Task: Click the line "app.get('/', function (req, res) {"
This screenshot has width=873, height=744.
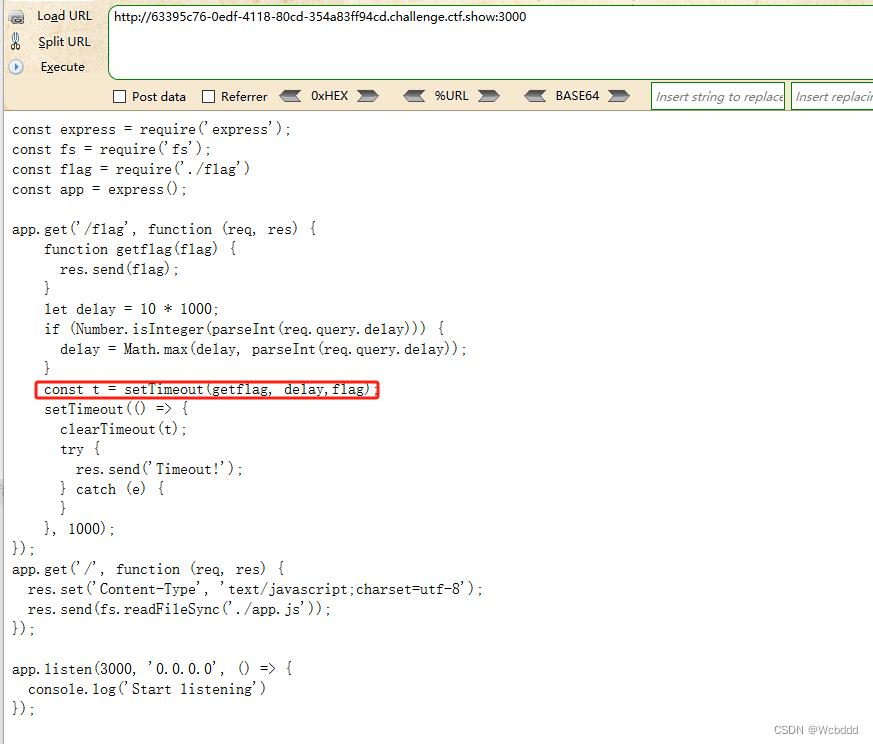Action: pyautogui.click(x=148, y=569)
